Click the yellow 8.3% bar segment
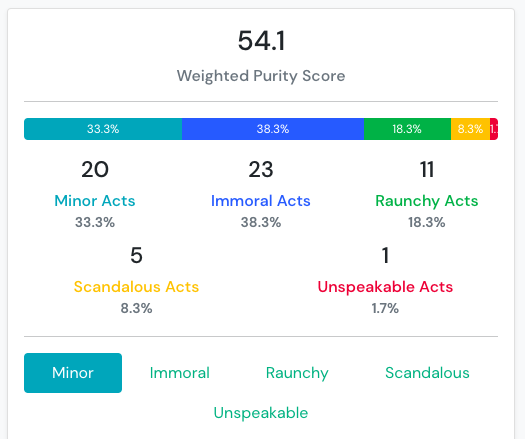This screenshot has height=439, width=525. point(470,129)
